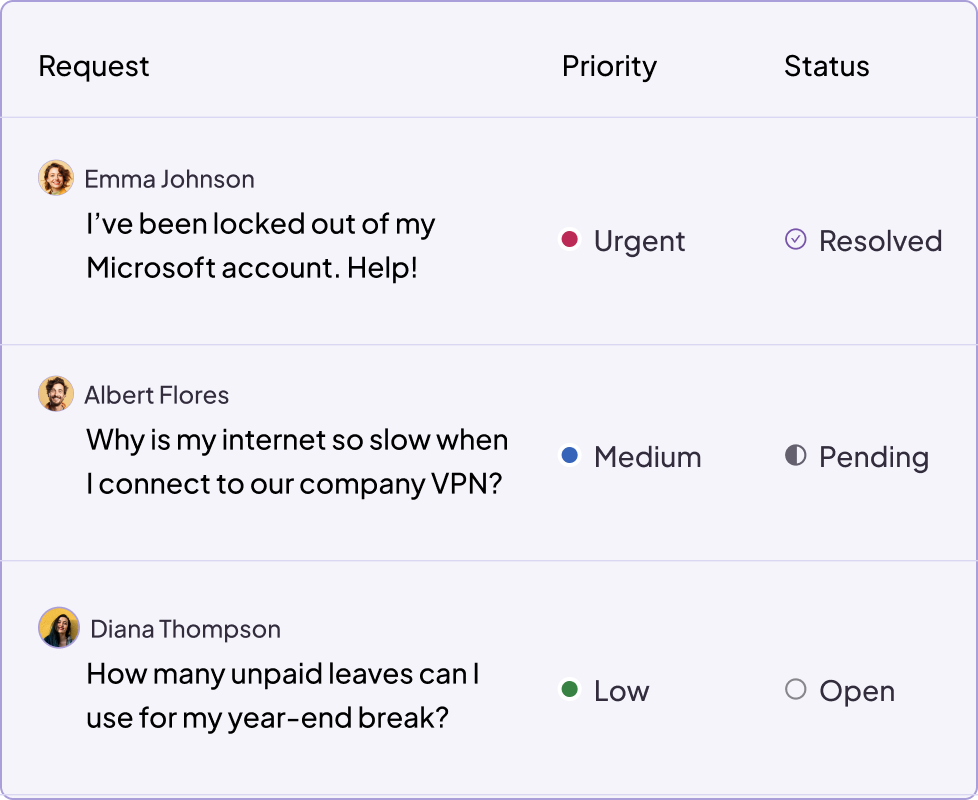Screen dimensions: 978x800
Task: Toggle the Open status on Diana's request
Action: 838,690
